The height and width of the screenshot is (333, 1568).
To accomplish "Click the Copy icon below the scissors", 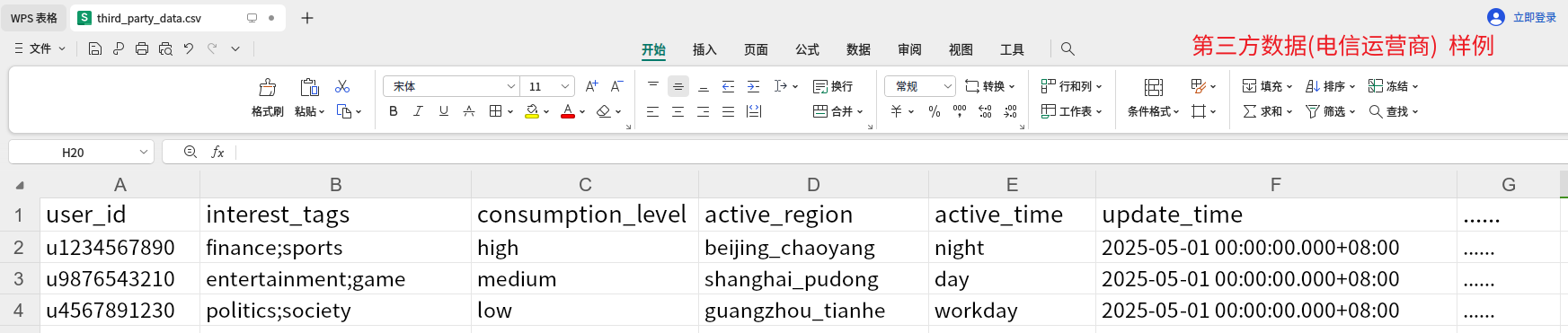I will (x=343, y=111).
